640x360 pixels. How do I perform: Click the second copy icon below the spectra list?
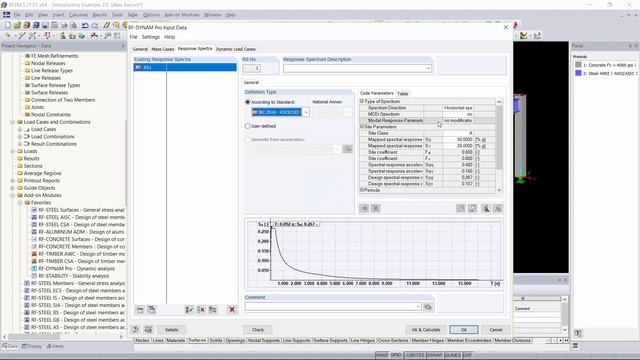point(151,309)
